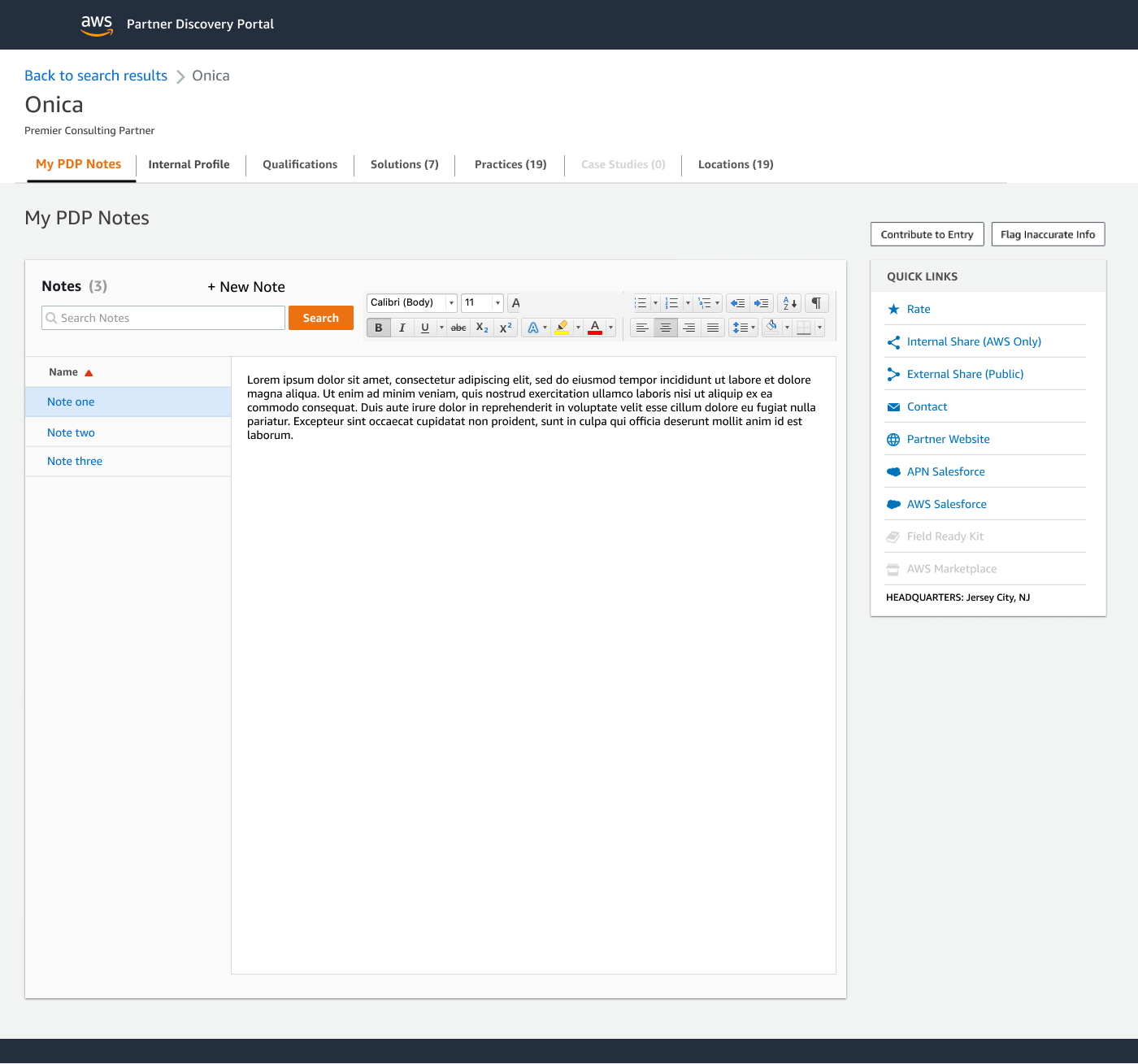Toggle italic formatting
Screen dimensions: 1138x1064
[402, 328]
